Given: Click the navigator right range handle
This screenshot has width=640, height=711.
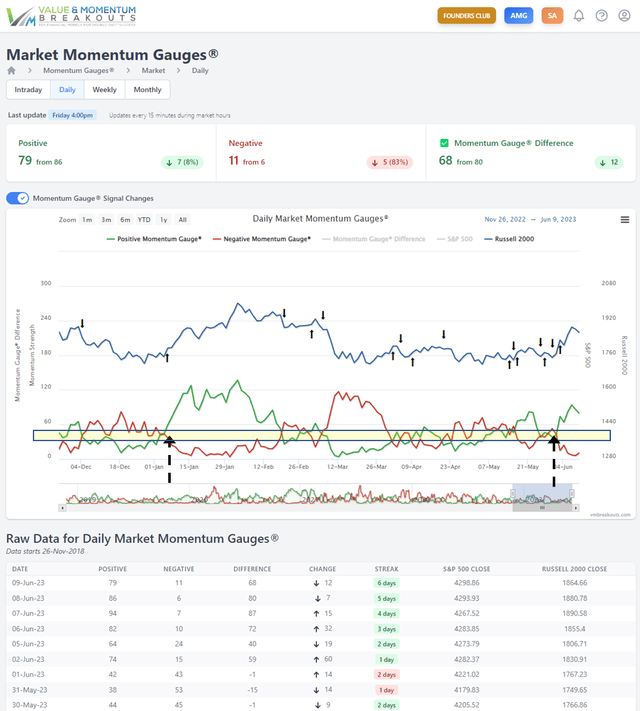Looking at the screenshot, I should [572, 493].
